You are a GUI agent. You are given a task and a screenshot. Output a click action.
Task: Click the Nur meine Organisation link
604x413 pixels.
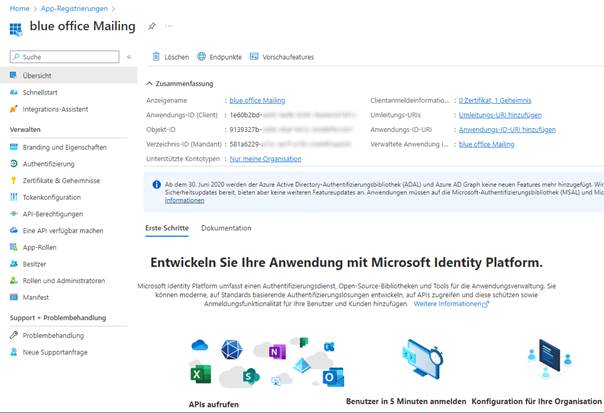point(265,159)
